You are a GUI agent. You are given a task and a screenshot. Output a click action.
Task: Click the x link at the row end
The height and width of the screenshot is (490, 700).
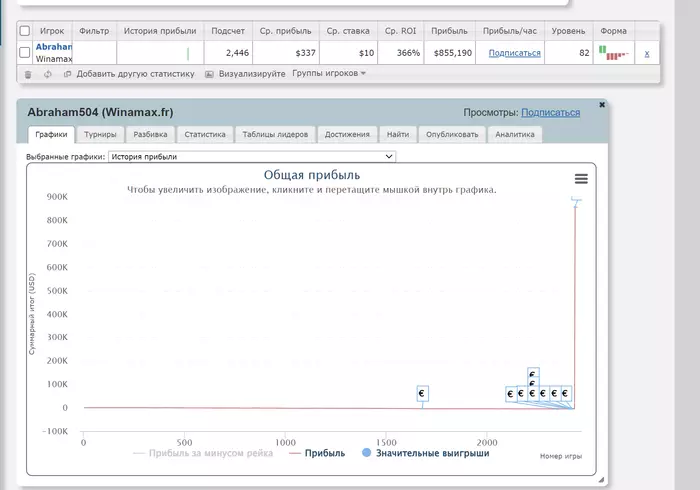coord(646,54)
